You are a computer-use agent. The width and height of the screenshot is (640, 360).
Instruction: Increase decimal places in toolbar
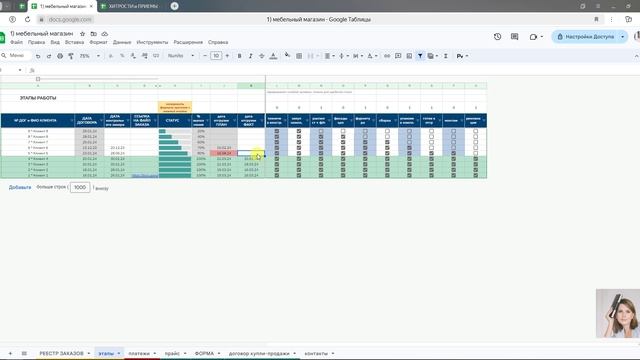tap(144, 56)
